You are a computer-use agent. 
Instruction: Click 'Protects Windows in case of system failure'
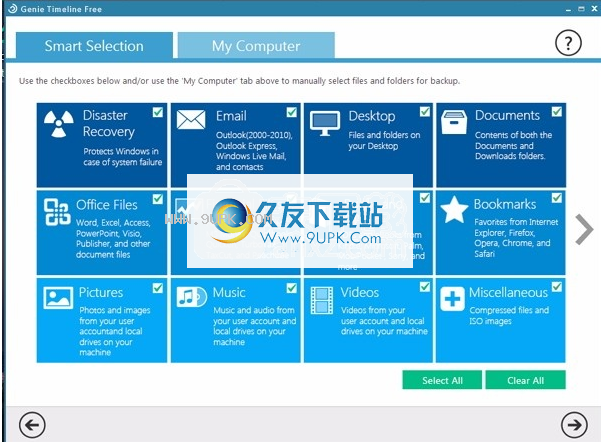tap(123, 156)
